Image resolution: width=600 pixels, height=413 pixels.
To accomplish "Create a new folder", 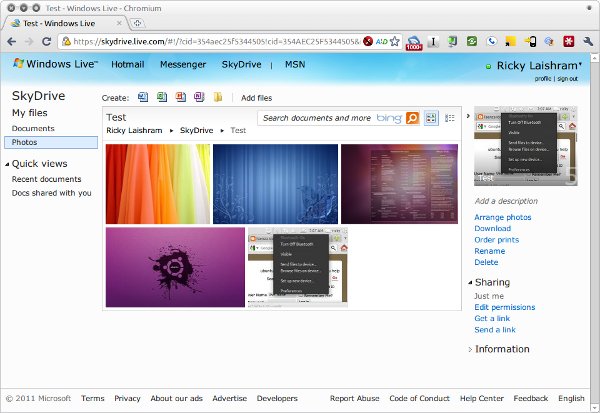I will [x=218, y=97].
